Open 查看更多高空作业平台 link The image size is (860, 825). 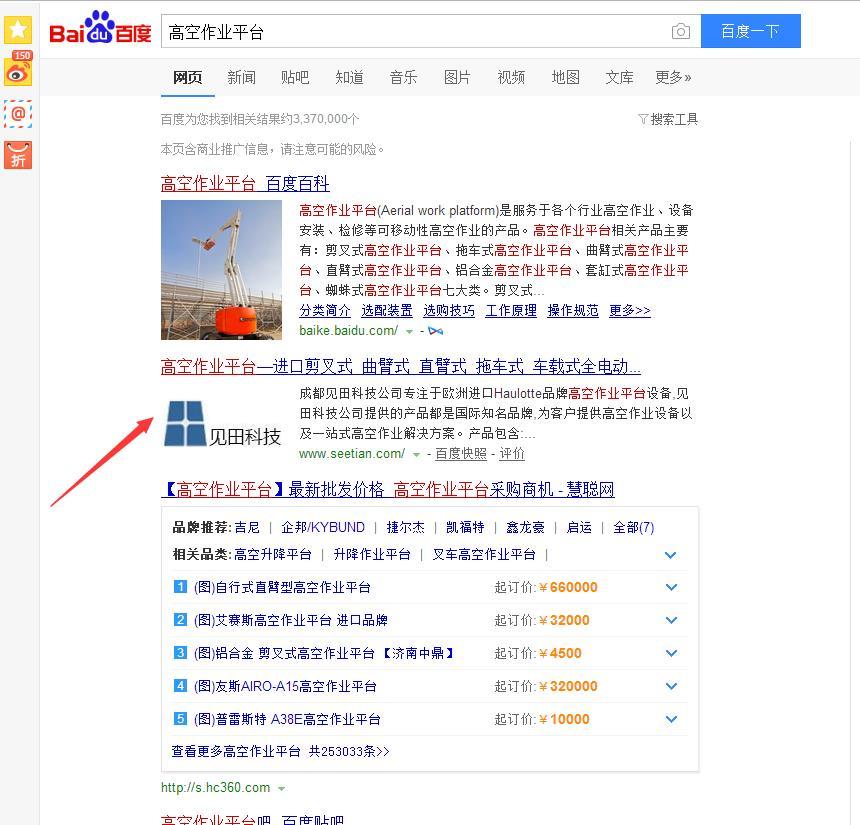click(280, 751)
